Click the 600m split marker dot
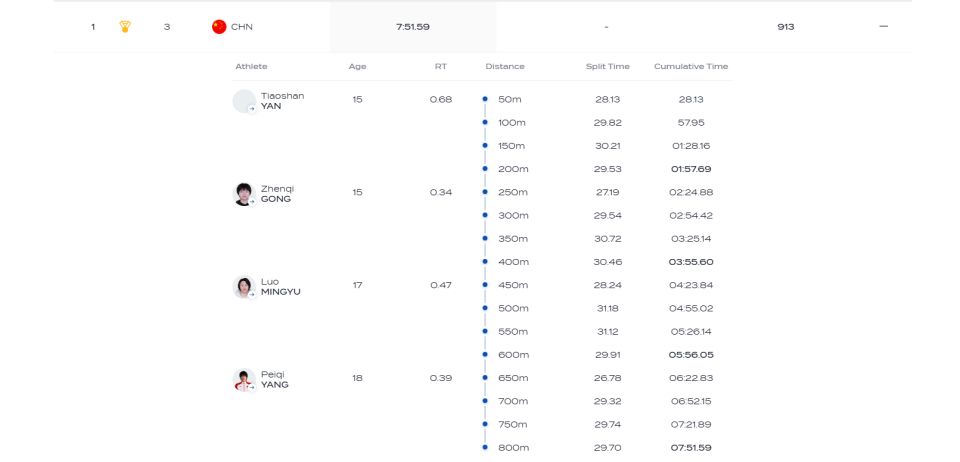Screen dimensions: 960x462 pos(485,355)
